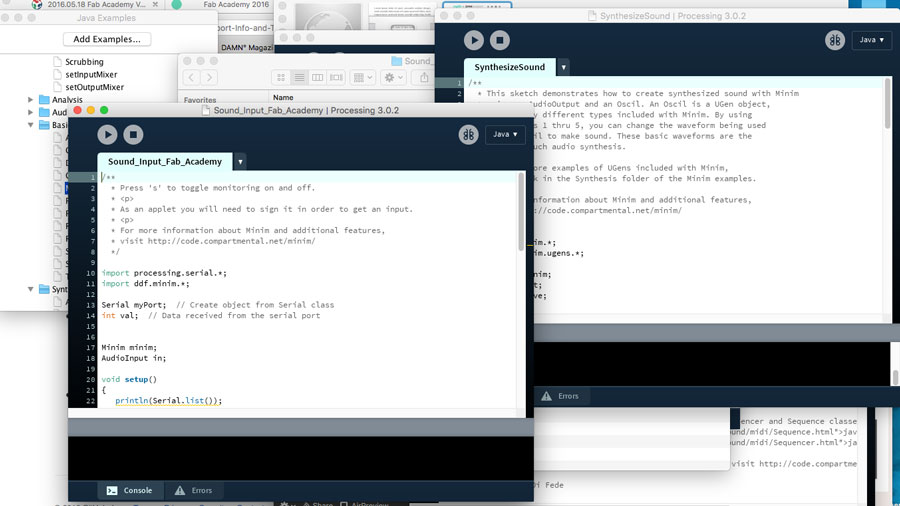Click 'void setup()' code line

129,380
